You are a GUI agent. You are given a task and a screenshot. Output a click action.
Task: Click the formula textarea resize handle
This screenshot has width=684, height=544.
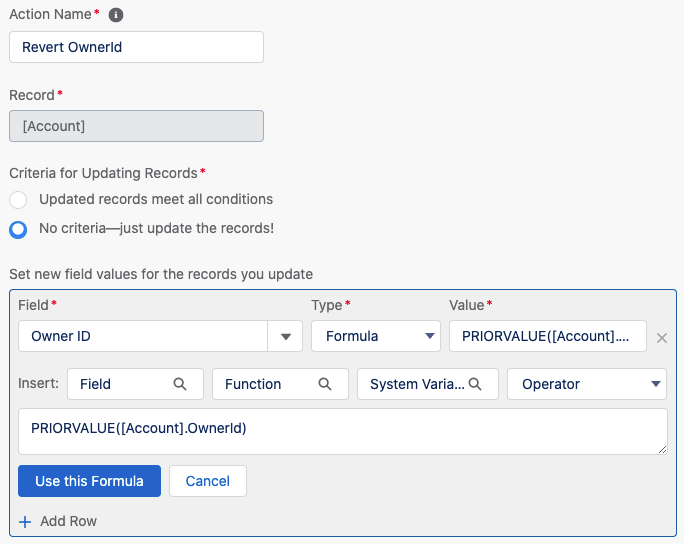(662, 449)
